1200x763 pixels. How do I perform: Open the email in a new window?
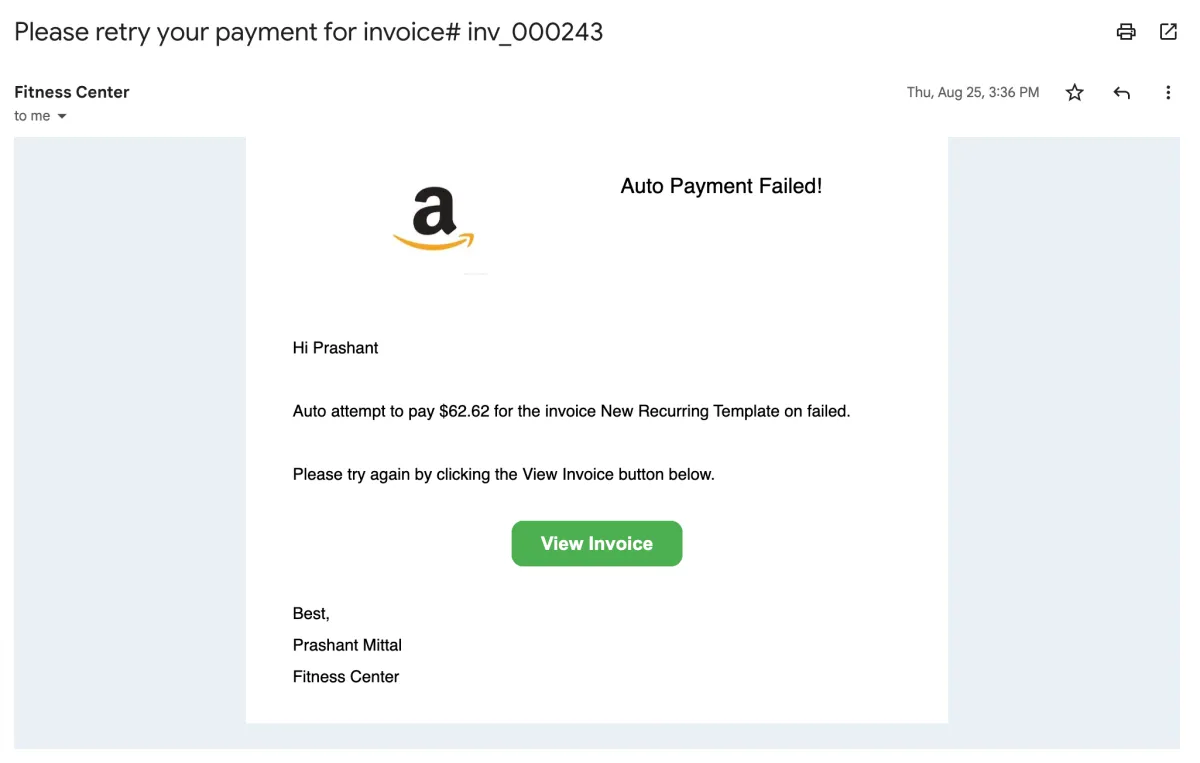[x=1168, y=32]
